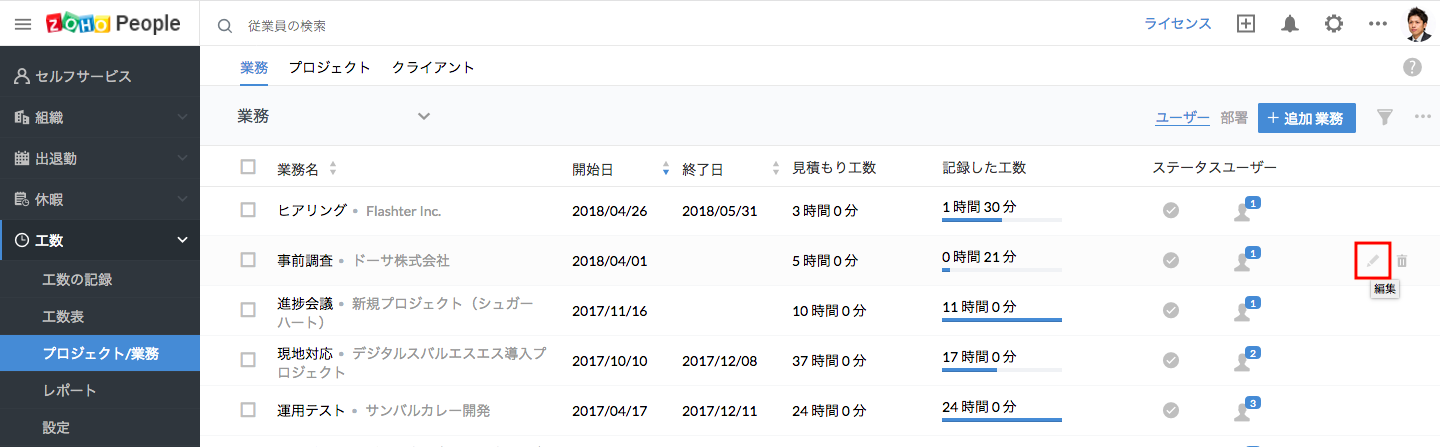
Task: Click the hamburger menu icon
Action: pyautogui.click(x=23, y=24)
